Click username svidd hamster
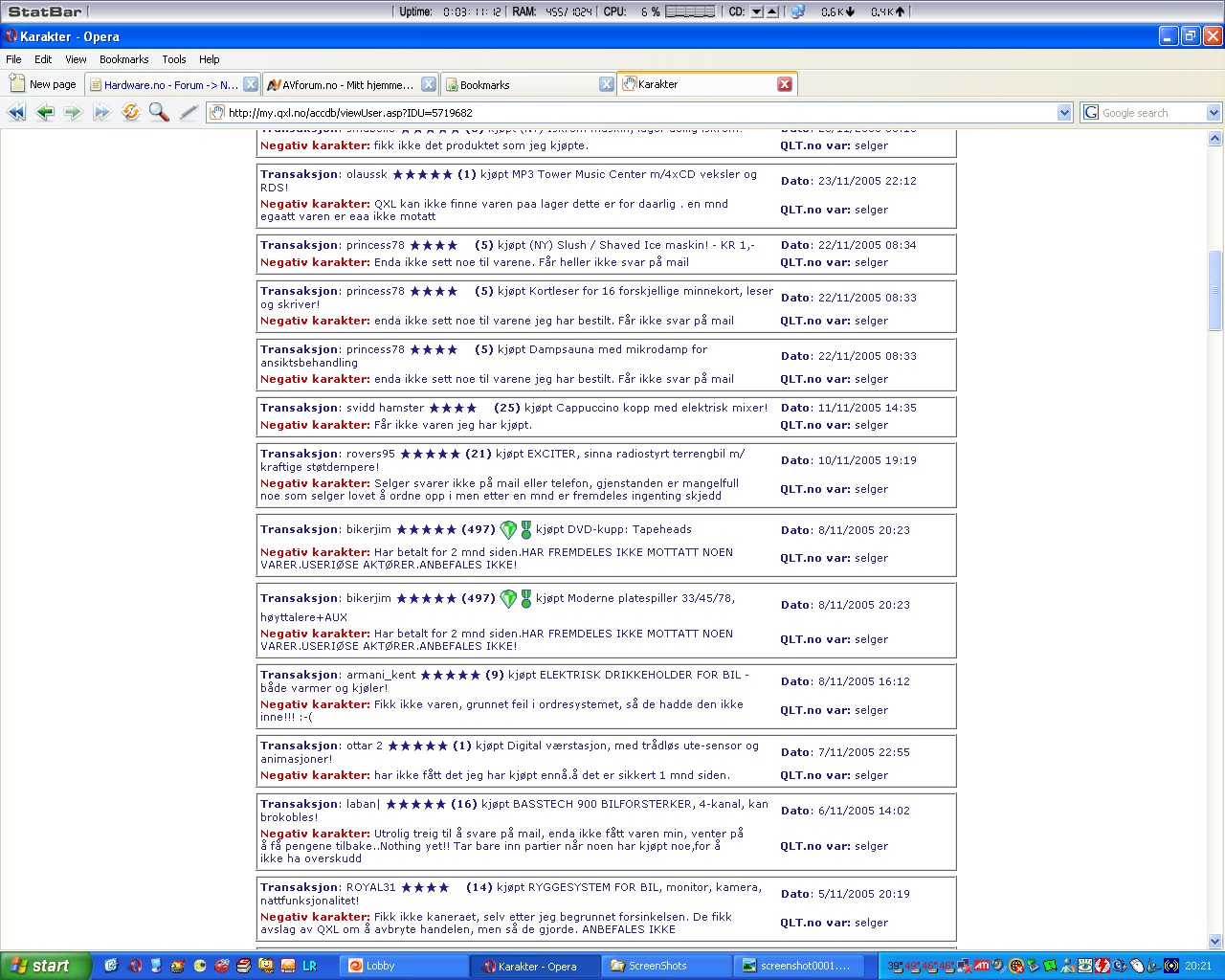 [385, 408]
